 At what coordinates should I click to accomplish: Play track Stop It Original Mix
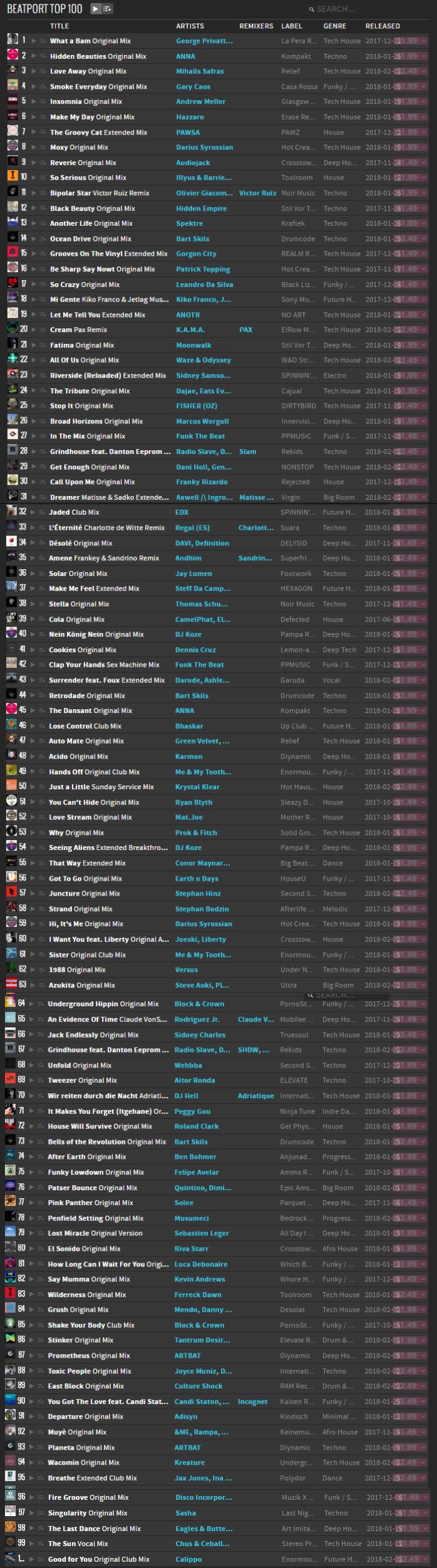[34, 406]
